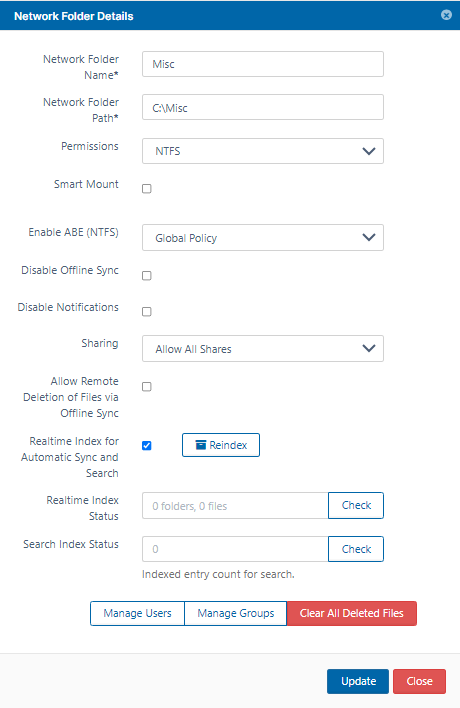
Task: Open the Sharing Allow All Shares dropdown
Action: coord(263,349)
